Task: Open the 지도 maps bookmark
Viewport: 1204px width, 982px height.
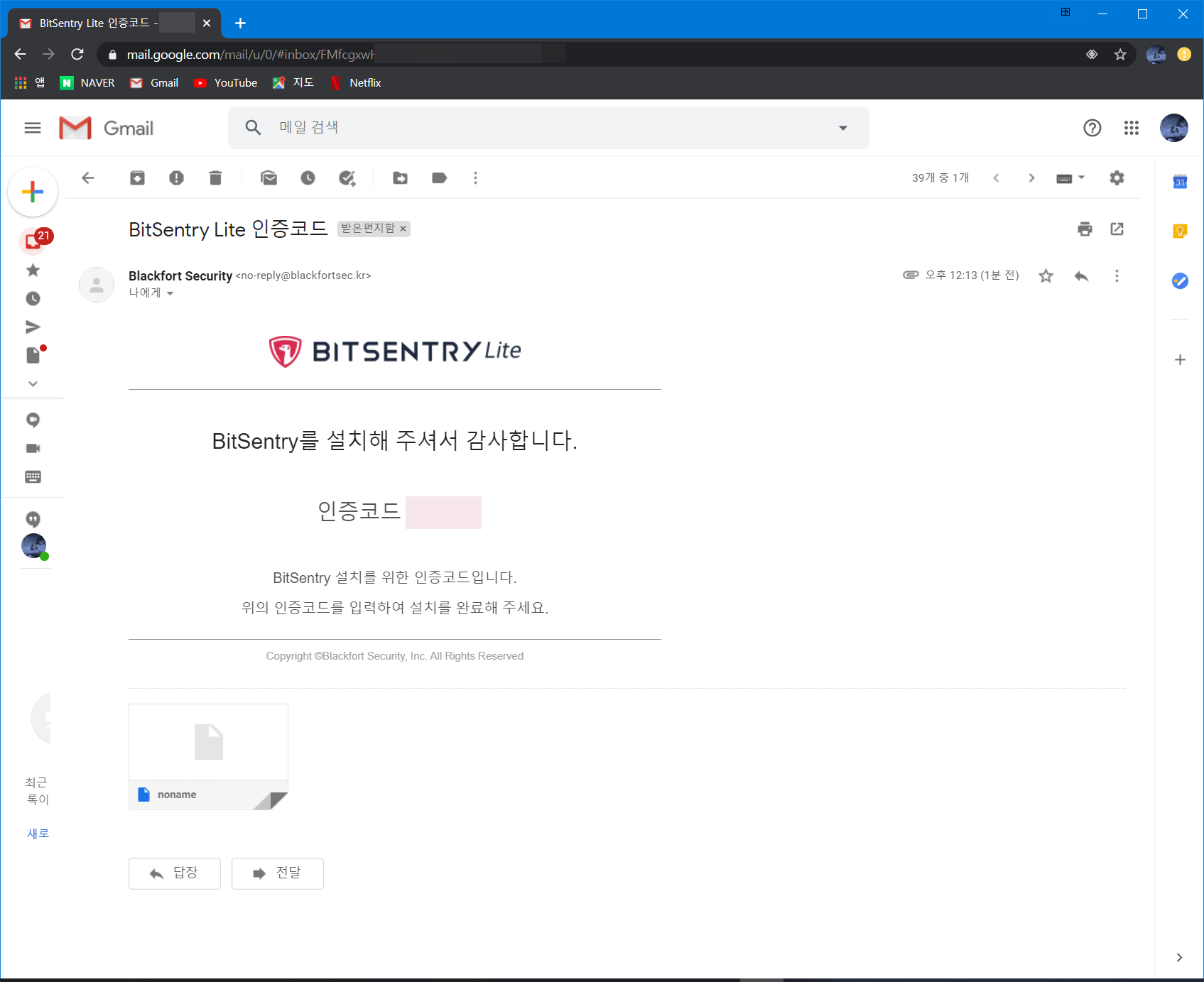Action: (293, 83)
